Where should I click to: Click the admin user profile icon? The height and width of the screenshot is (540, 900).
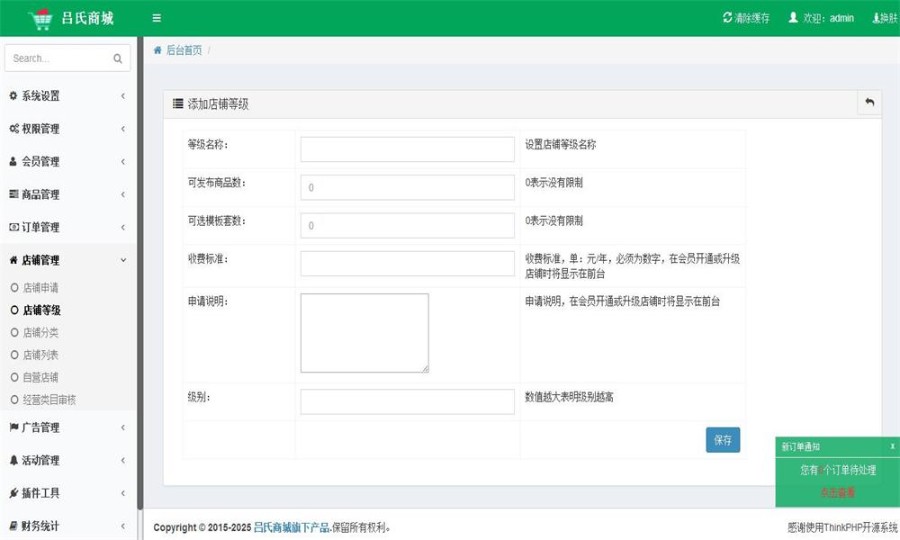(x=793, y=18)
